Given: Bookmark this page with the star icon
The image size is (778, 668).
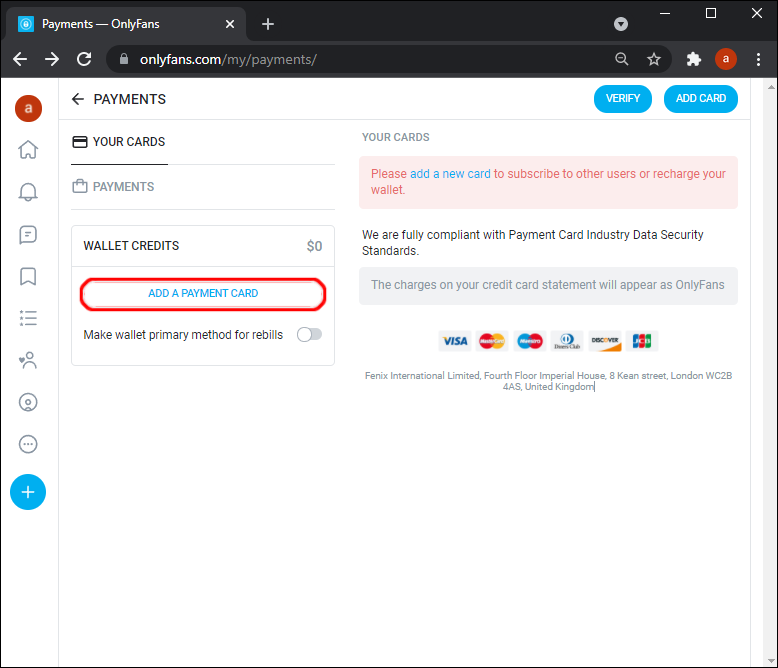Looking at the screenshot, I should pyautogui.click(x=654, y=59).
